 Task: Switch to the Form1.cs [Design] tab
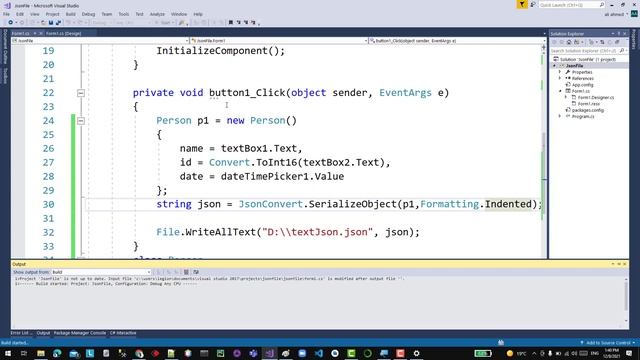[x=63, y=33]
